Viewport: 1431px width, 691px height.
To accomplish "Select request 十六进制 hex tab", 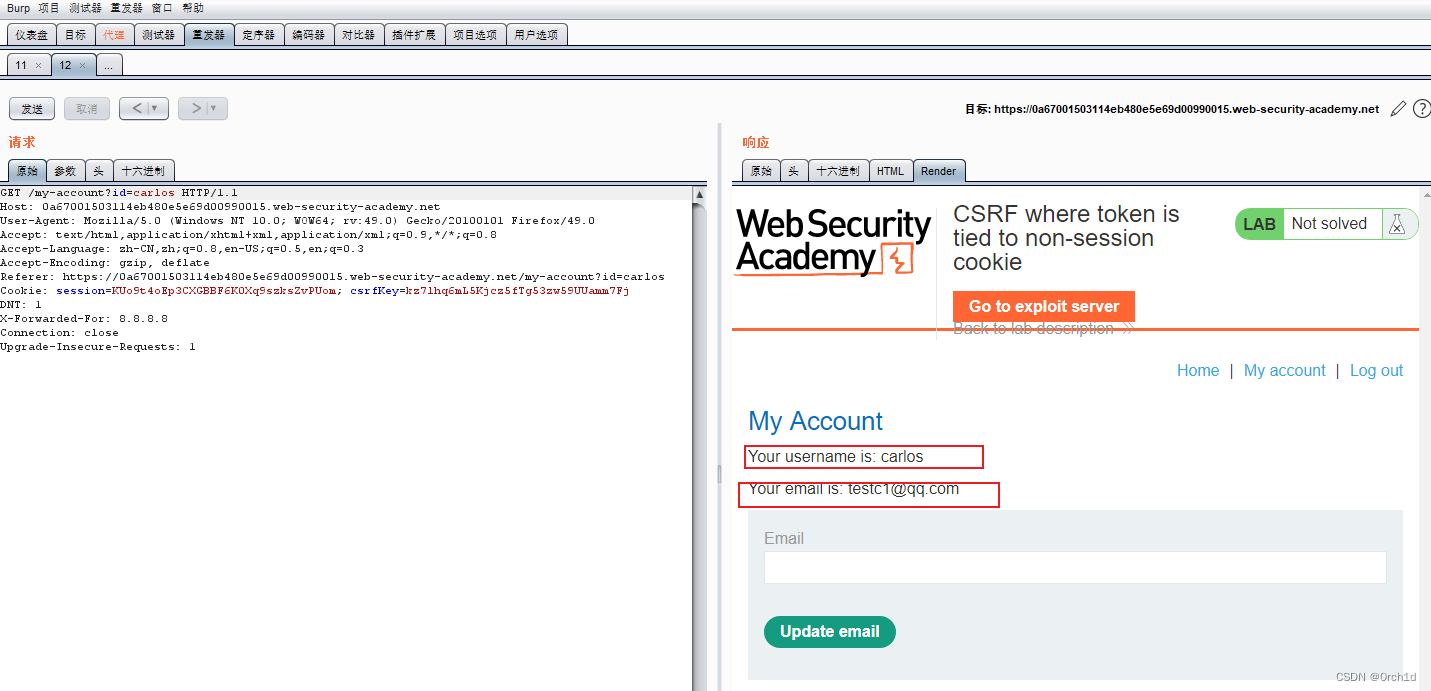I will pos(143,171).
